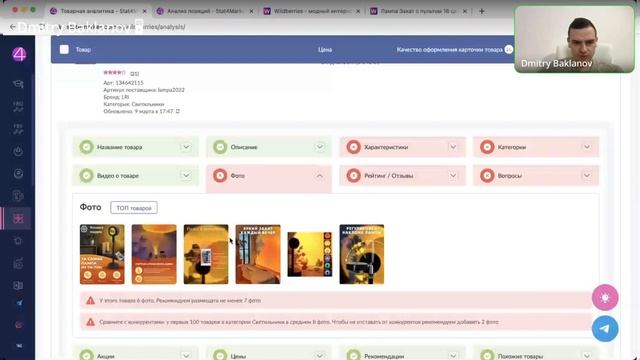Switch to Анализ позиций browser tab
The width and height of the screenshot is (640, 360).
pyautogui.click(x=205, y=11)
